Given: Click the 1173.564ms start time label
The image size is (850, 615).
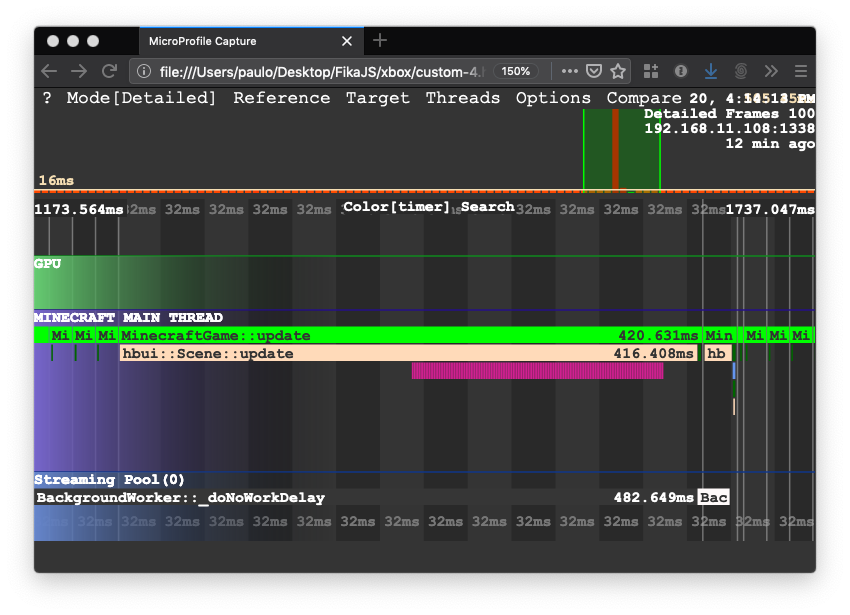Looking at the screenshot, I should 79,209.
